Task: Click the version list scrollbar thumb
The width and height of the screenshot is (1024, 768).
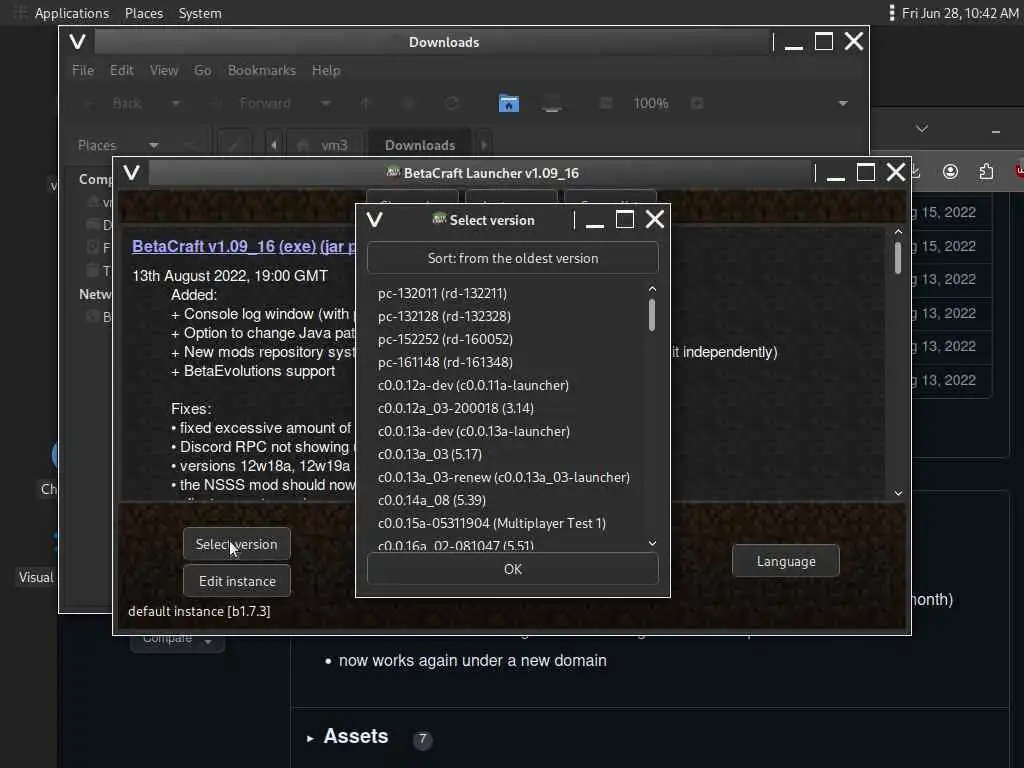Action: click(652, 315)
